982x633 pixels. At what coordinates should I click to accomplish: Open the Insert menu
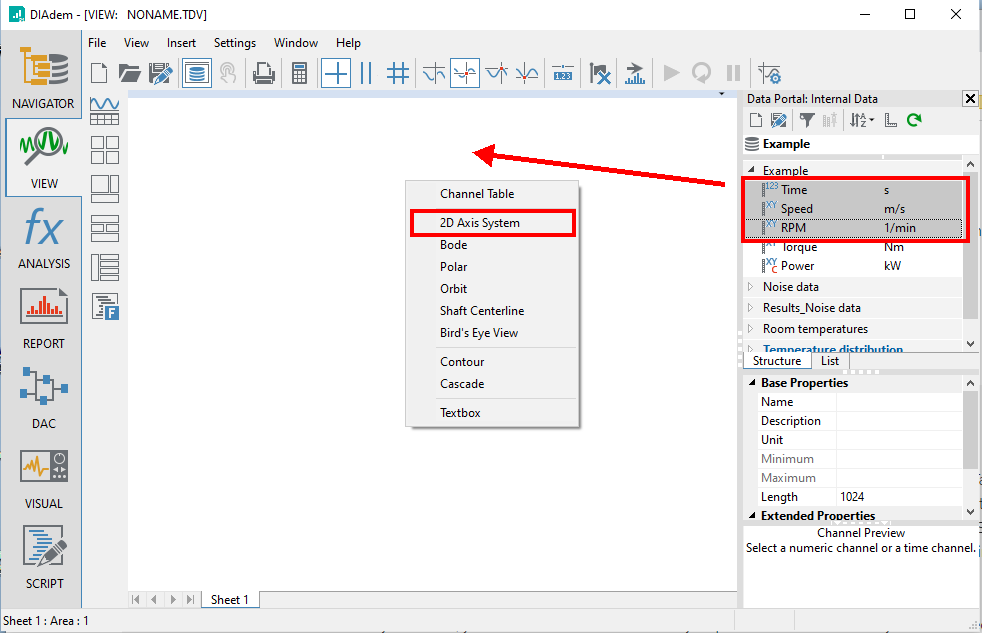click(181, 43)
